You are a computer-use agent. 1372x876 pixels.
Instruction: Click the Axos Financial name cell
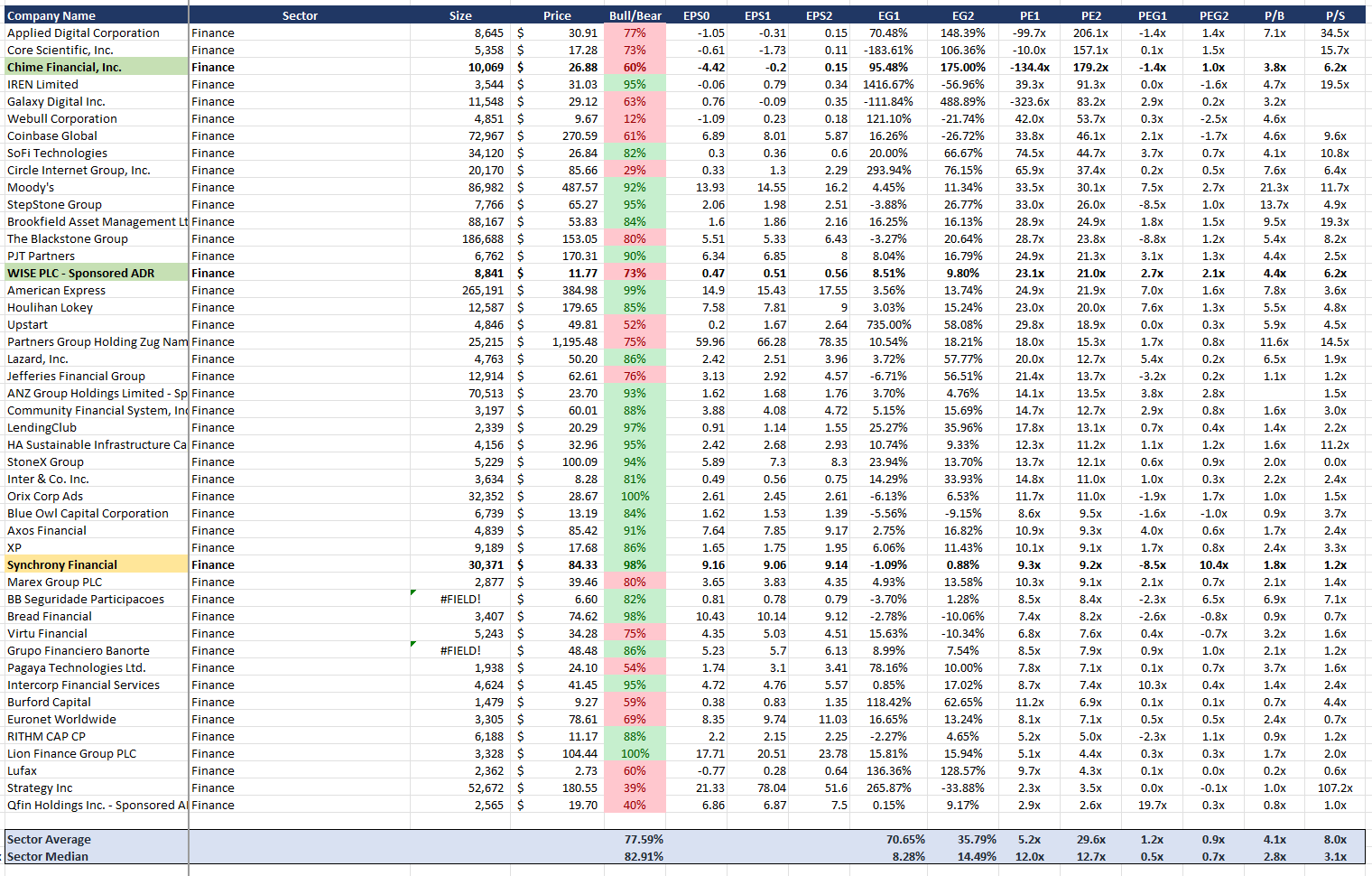click(x=96, y=530)
